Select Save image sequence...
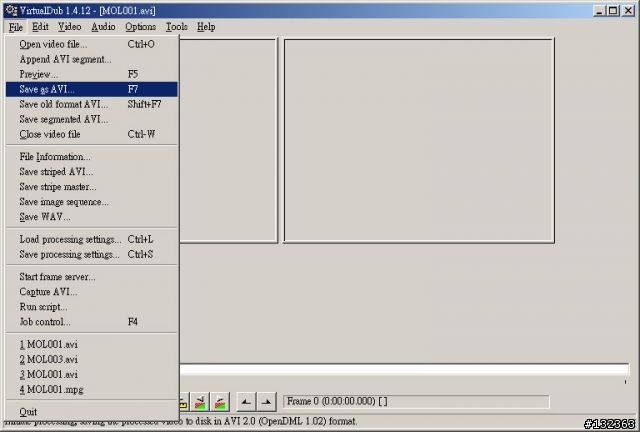 click(92, 202)
